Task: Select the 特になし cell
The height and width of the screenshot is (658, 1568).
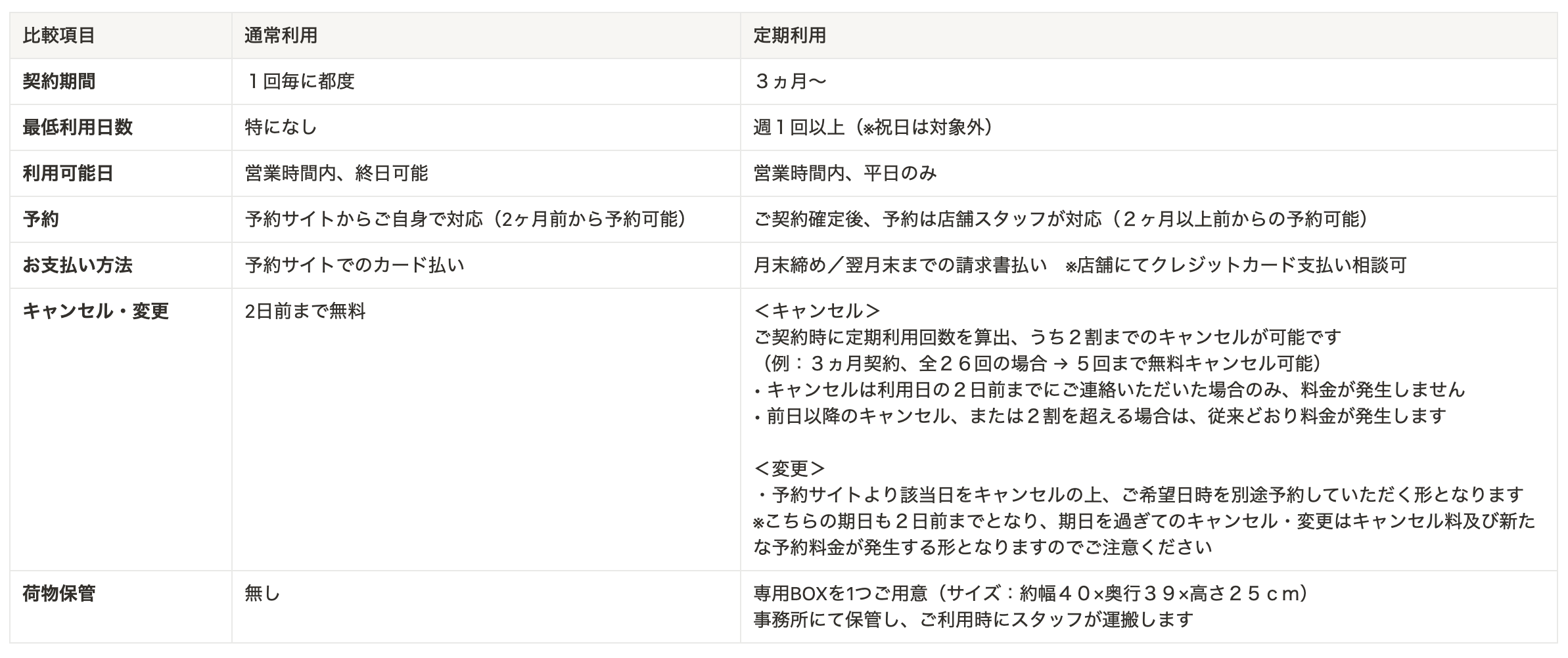Action: pyautogui.click(x=281, y=127)
